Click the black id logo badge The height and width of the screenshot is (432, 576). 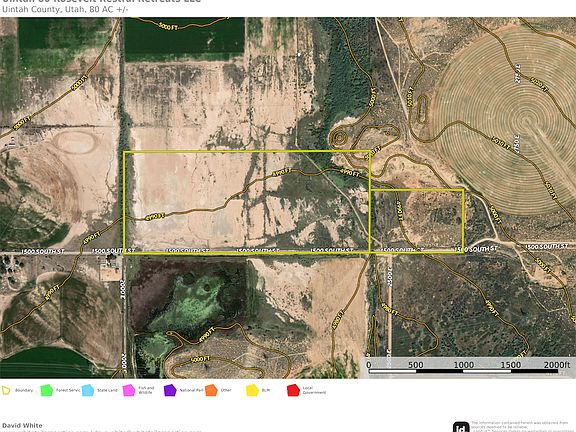[461, 427]
